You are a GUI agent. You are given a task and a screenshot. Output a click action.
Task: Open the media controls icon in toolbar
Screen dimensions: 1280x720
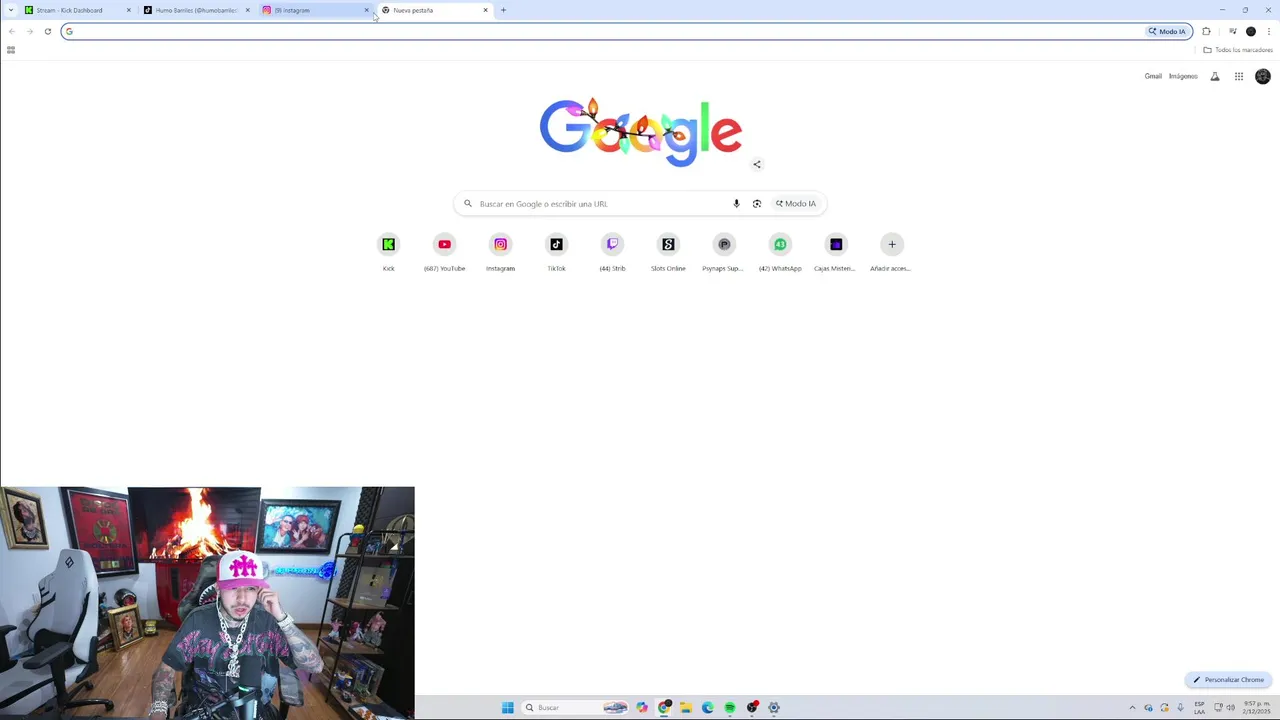pos(1232,31)
